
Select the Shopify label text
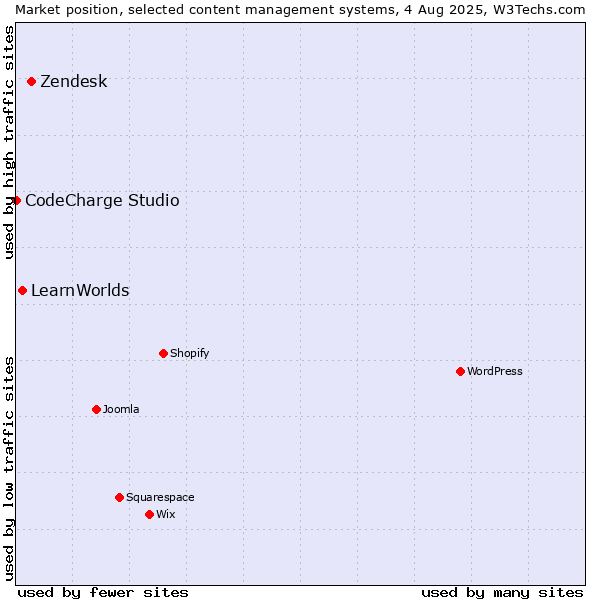click(190, 353)
